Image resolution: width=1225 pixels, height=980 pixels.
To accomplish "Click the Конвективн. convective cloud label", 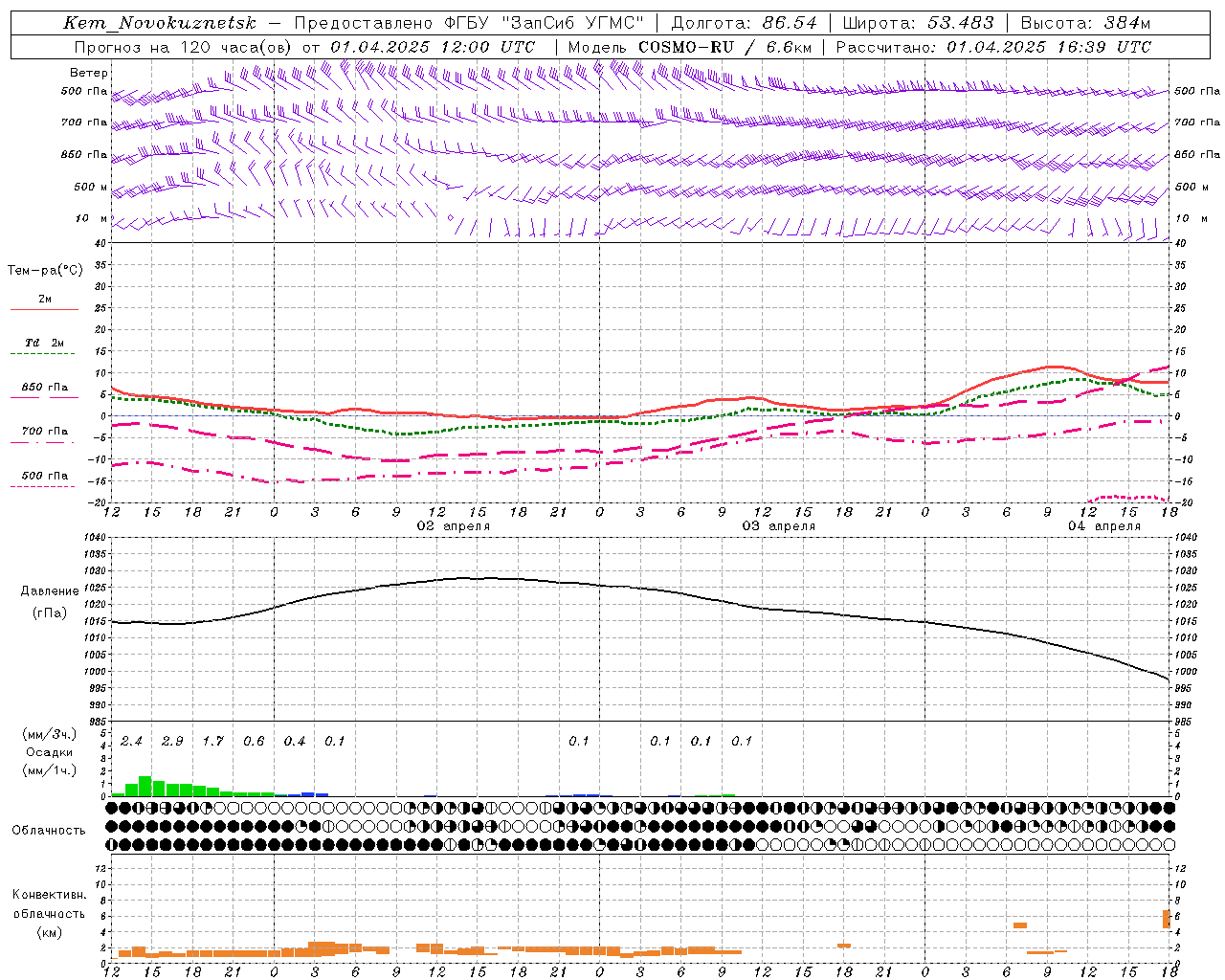I will 49,895.
